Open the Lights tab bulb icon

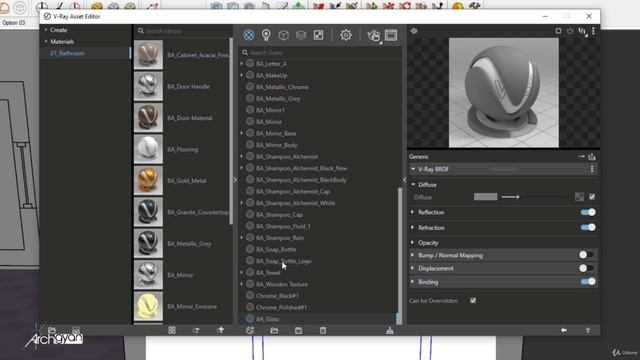click(266, 35)
